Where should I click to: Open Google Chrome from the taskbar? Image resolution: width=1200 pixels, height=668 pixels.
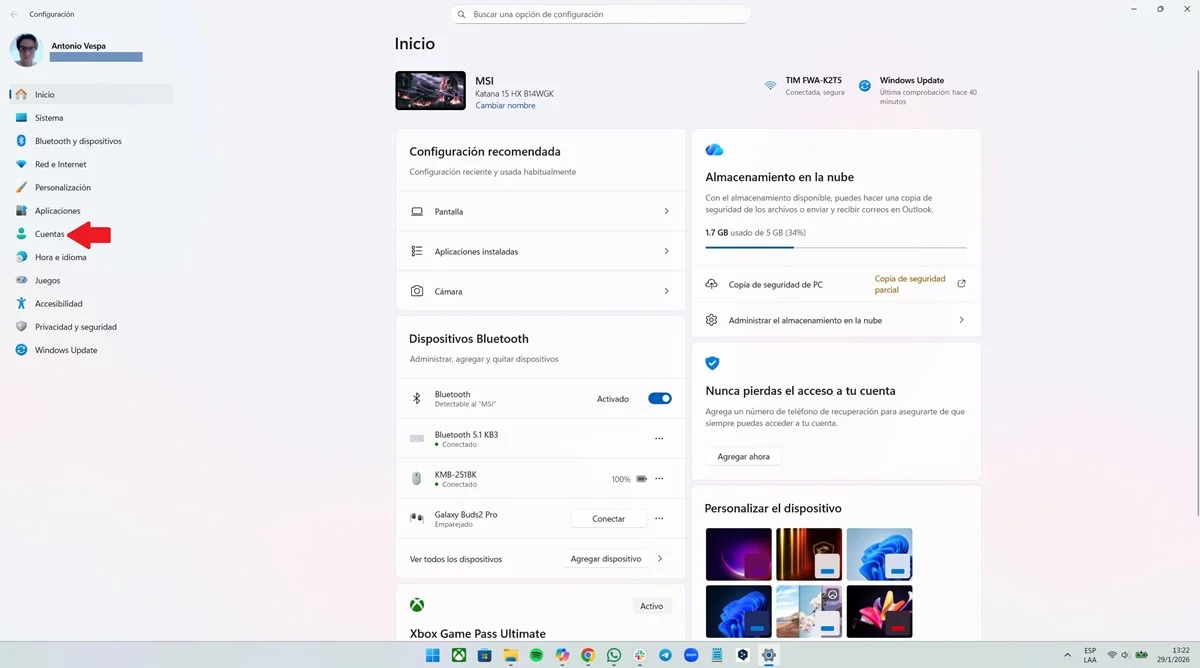pyautogui.click(x=588, y=656)
